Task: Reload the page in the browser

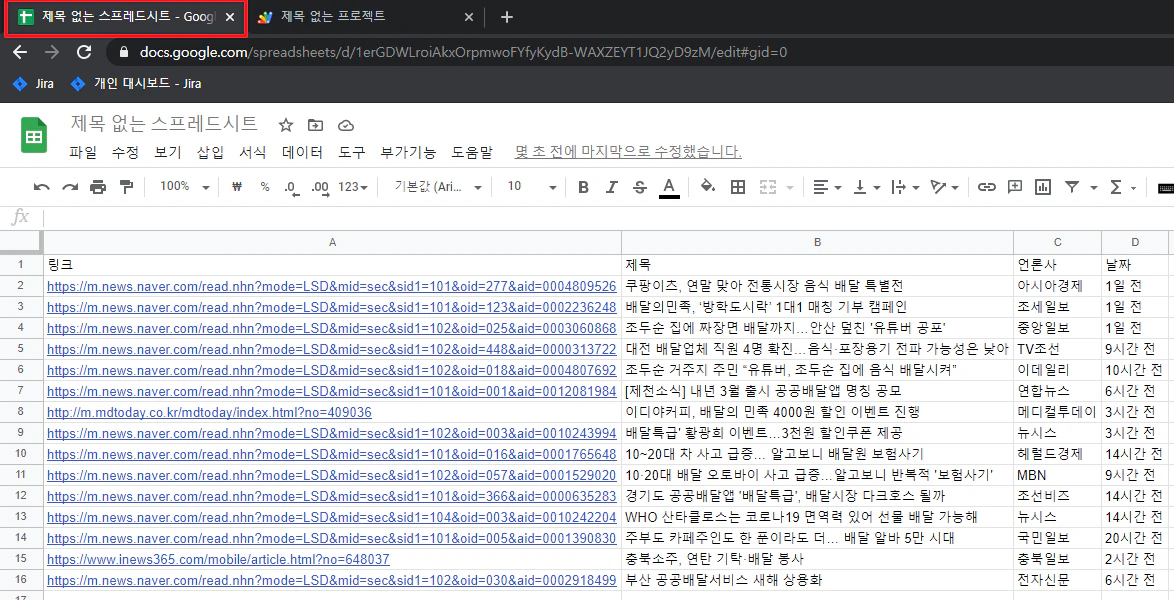Action: pos(85,52)
